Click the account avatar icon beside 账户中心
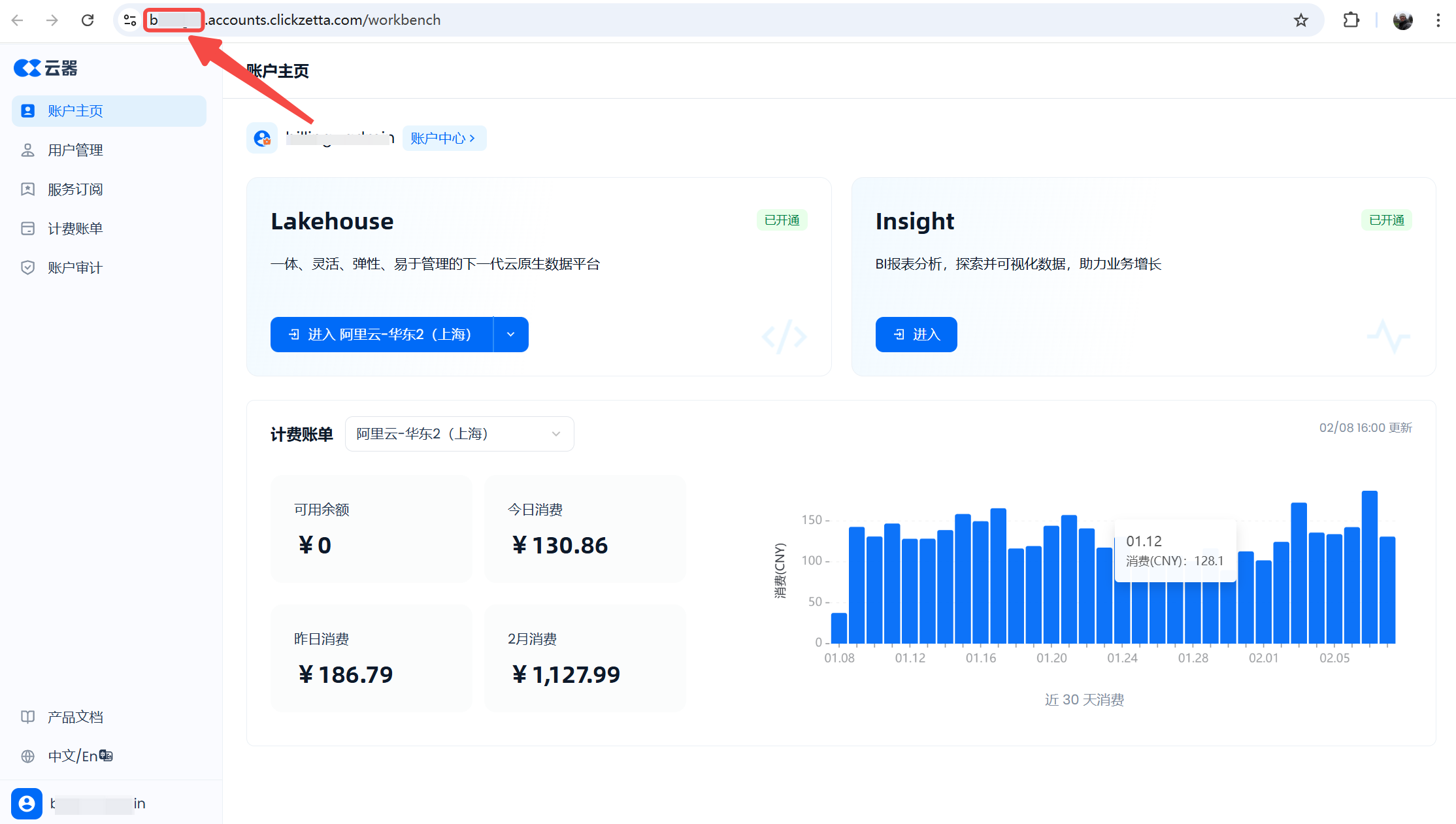This screenshot has height=824, width=1456. pos(262,139)
